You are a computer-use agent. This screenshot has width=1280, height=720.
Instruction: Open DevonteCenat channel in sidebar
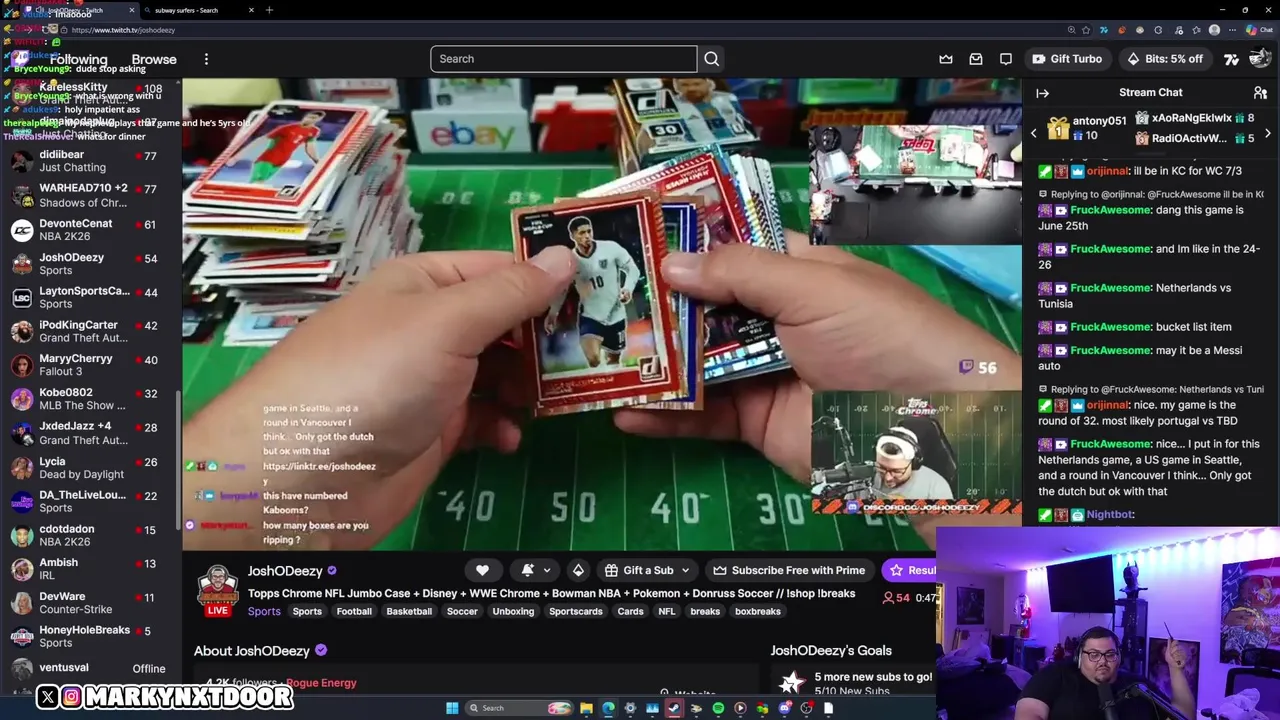pyautogui.click(x=90, y=230)
